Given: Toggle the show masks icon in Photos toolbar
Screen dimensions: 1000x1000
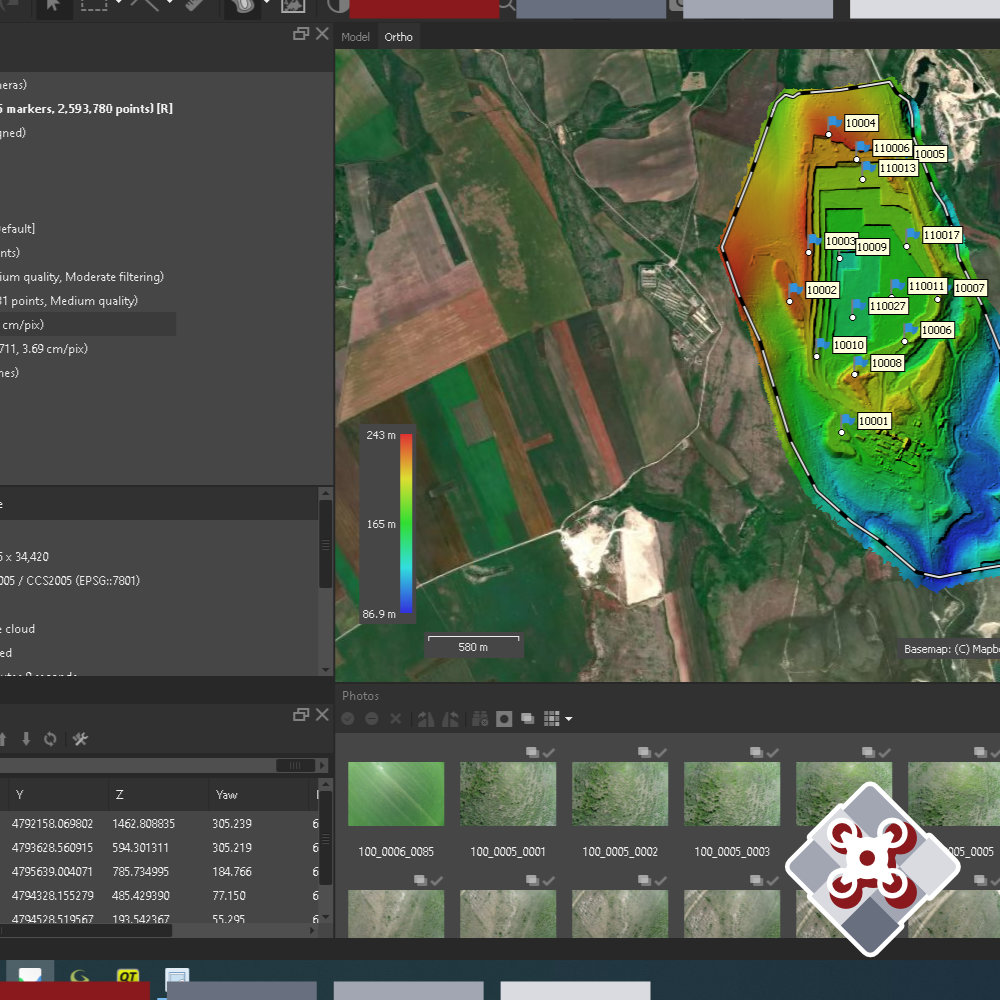Looking at the screenshot, I should click(504, 719).
